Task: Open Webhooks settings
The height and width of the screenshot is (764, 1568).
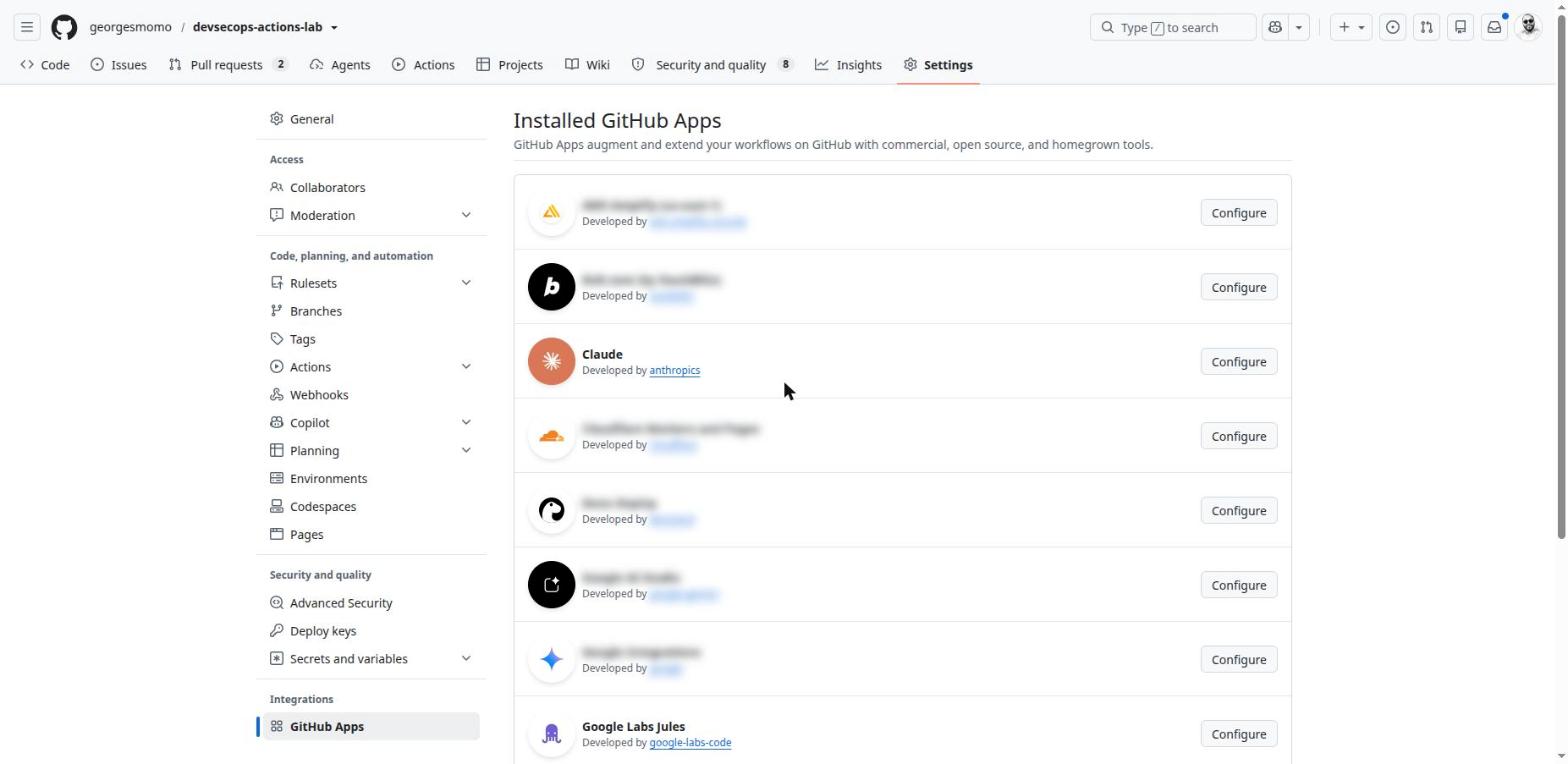Action: (370, 395)
